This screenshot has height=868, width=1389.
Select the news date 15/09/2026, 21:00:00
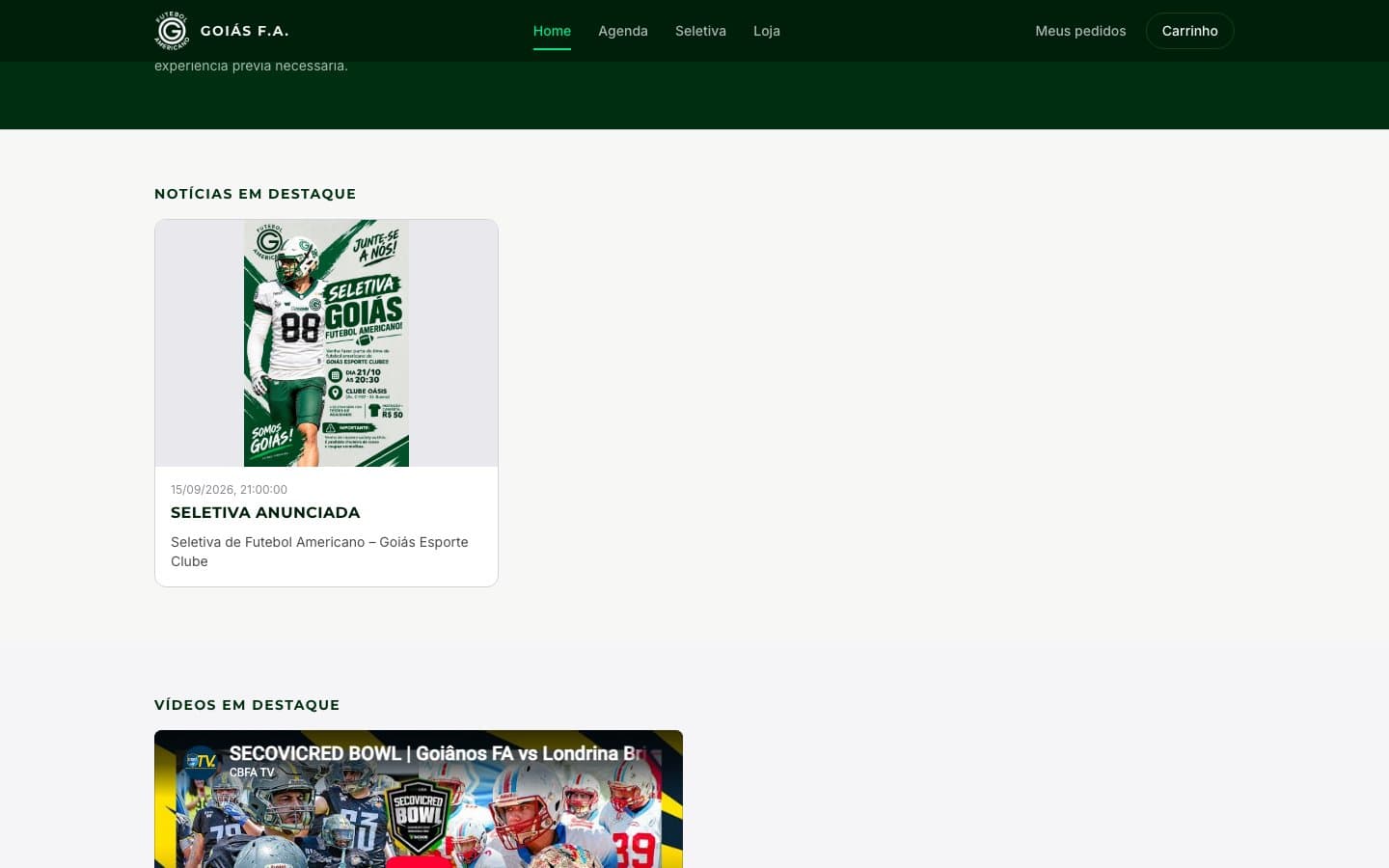[x=229, y=489]
